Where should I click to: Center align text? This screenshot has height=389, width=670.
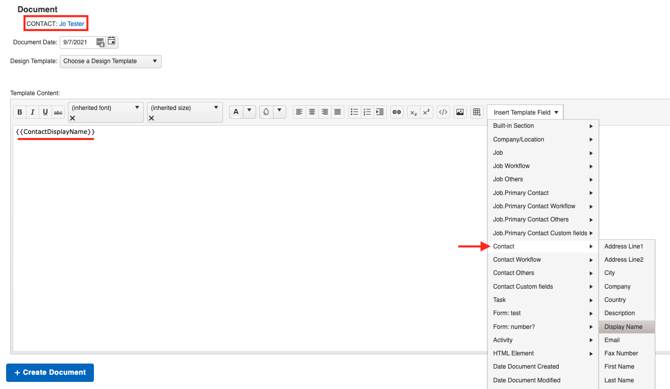click(312, 112)
